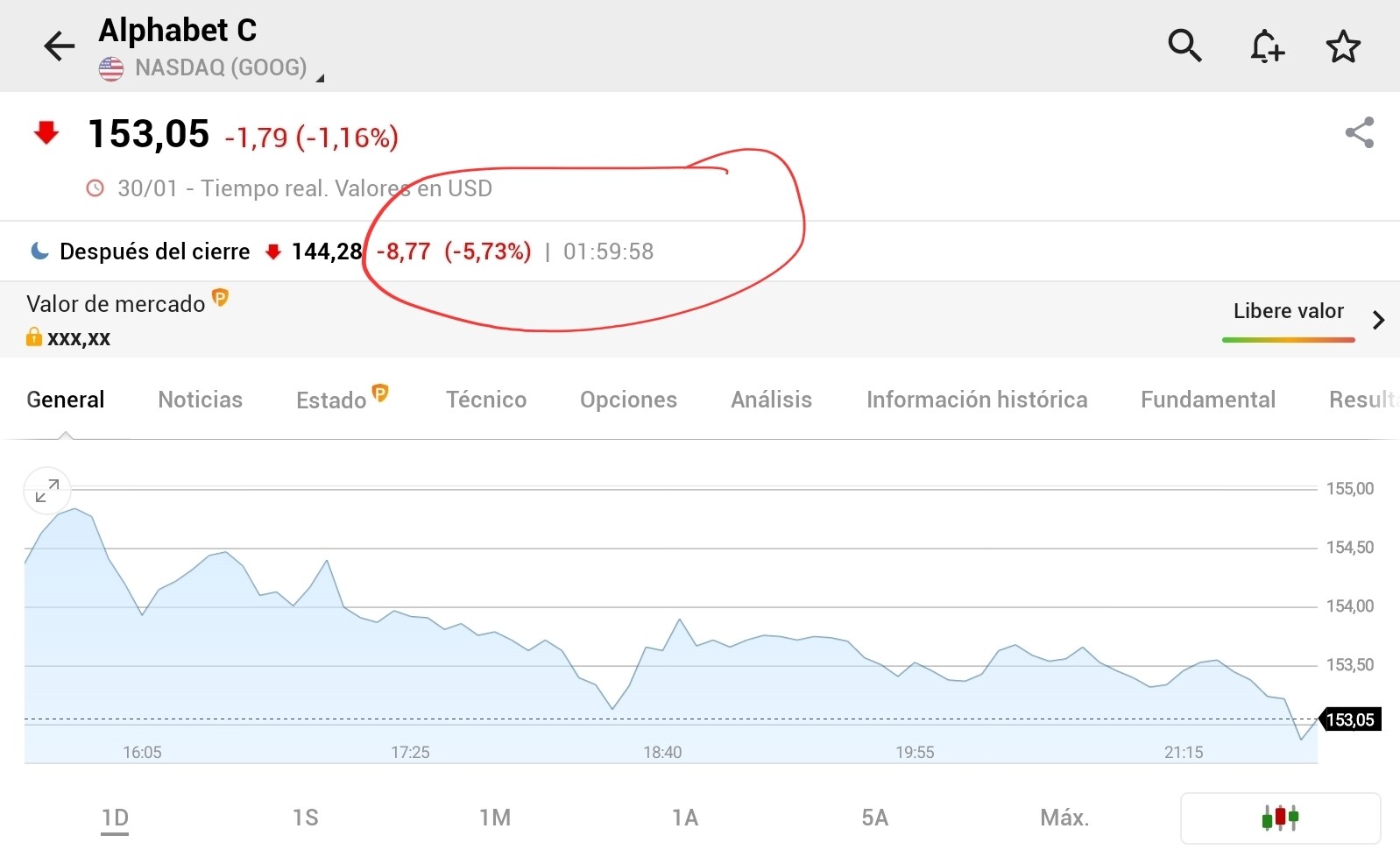Viewport: 1400px width, 850px height.
Task: Tap the US flag icon
Action: [x=111, y=68]
